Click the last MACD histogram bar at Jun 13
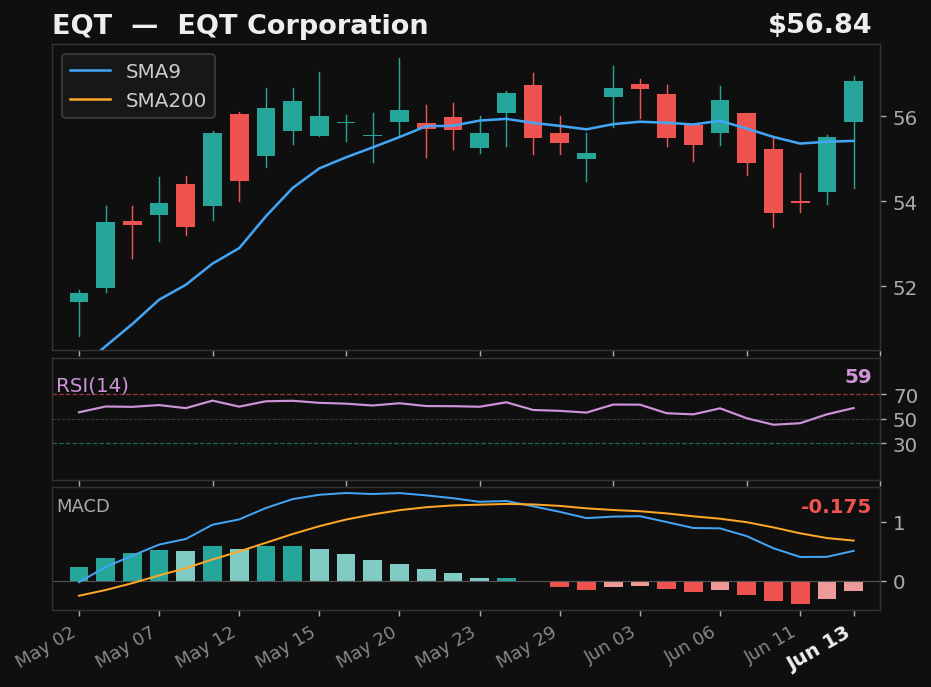This screenshot has height=687, width=931. [853, 587]
